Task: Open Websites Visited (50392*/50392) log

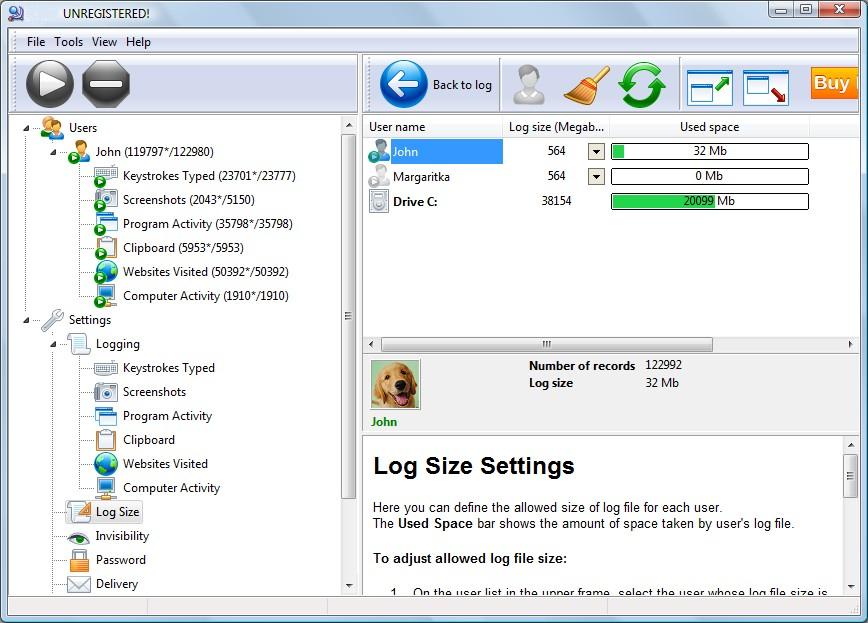Action: coord(206,272)
